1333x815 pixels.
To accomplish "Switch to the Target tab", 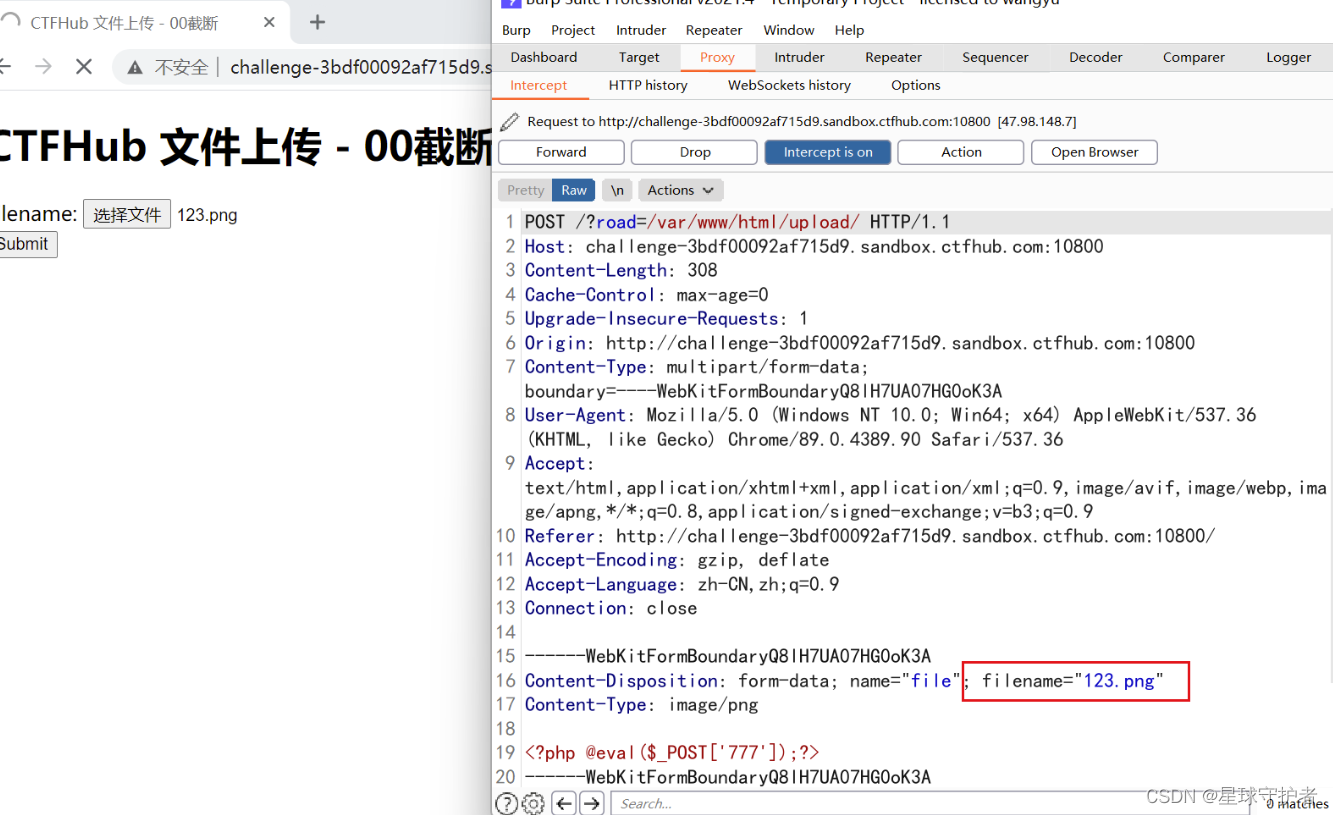I will [x=639, y=57].
